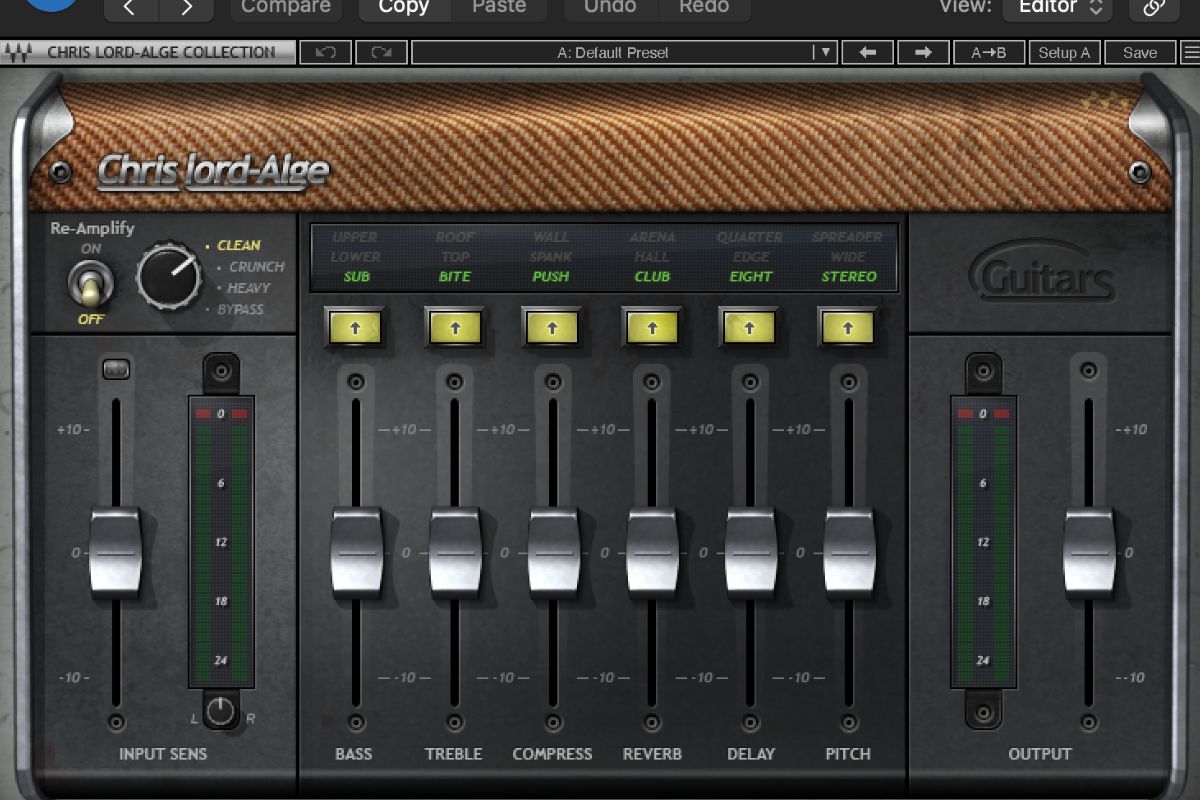This screenshot has height=800, width=1200.
Task: Click the preset menu down arrow
Action: (x=824, y=52)
